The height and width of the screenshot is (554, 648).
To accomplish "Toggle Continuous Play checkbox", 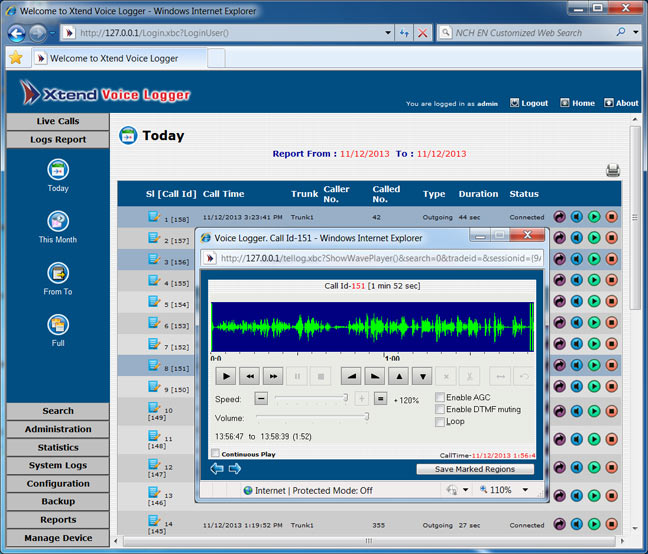I will (215, 453).
